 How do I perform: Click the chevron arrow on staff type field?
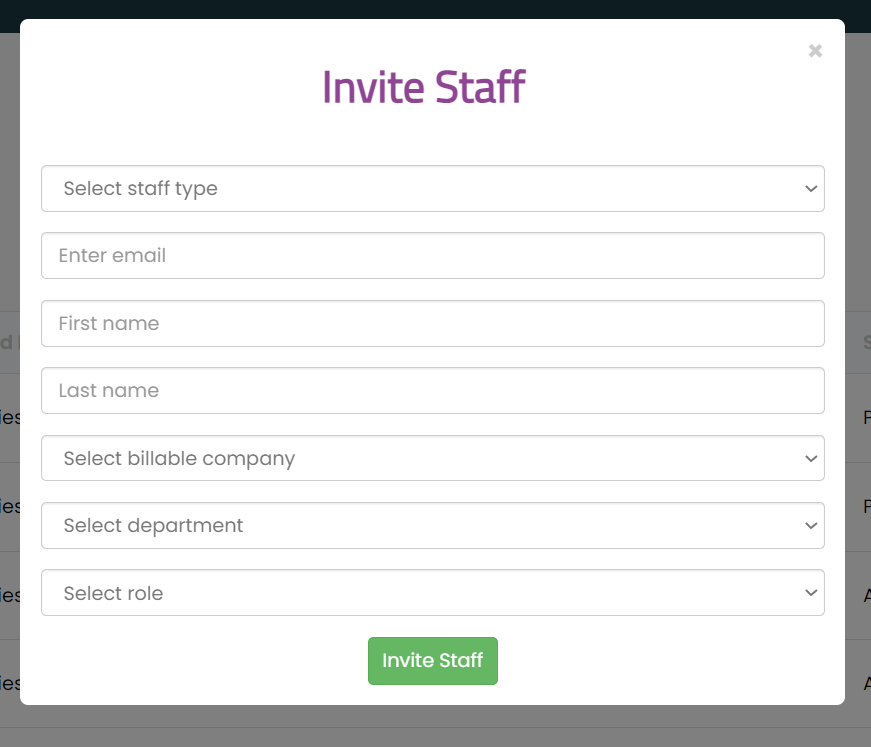tap(810, 189)
